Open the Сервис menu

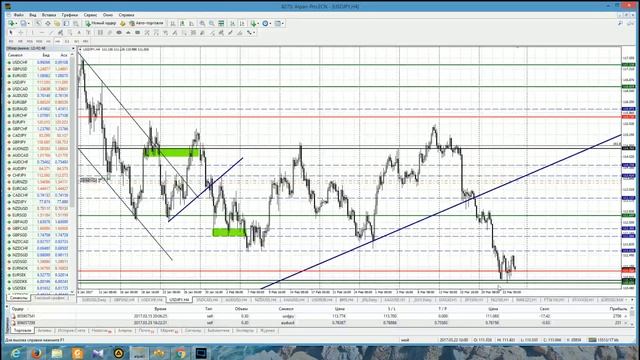[x=90, y=15]
